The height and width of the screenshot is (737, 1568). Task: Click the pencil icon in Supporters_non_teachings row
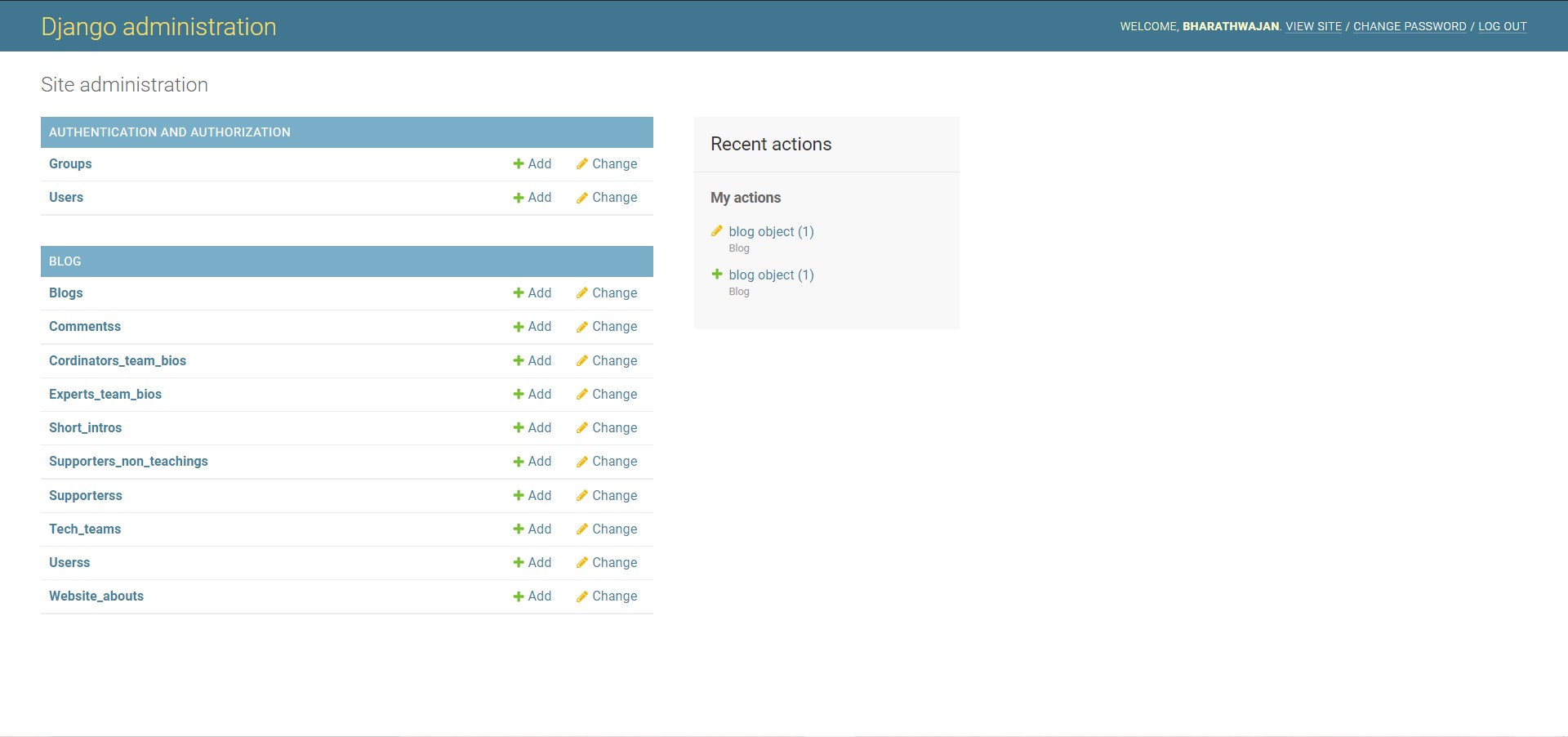[x=581, y=462]
